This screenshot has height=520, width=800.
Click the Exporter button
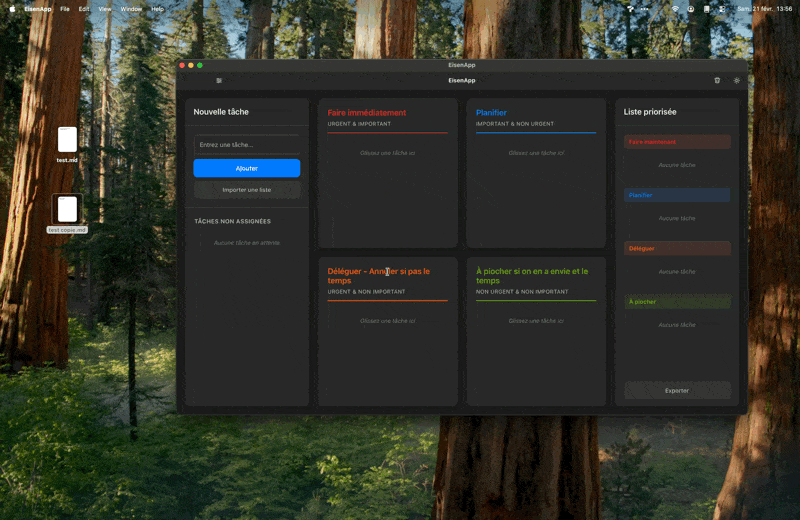point(677,391)
